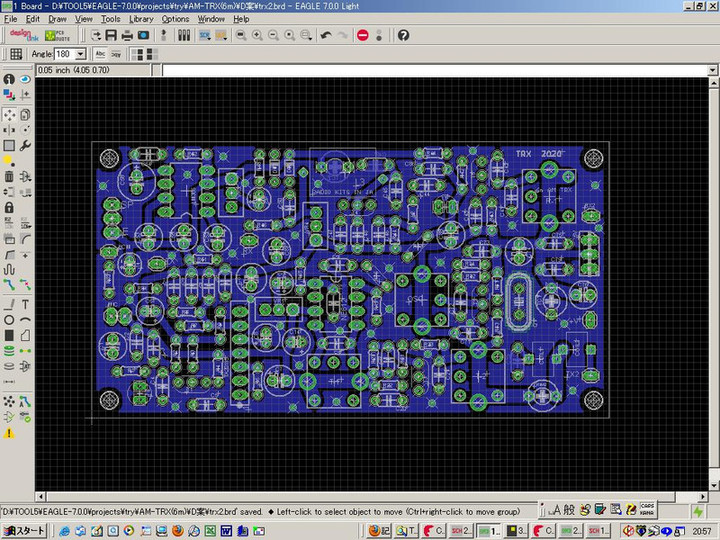Toggle the Lock tool in left palette

pos(9,207)
